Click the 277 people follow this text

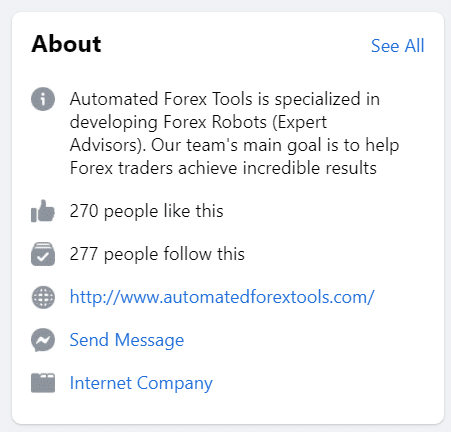point(157,254)
